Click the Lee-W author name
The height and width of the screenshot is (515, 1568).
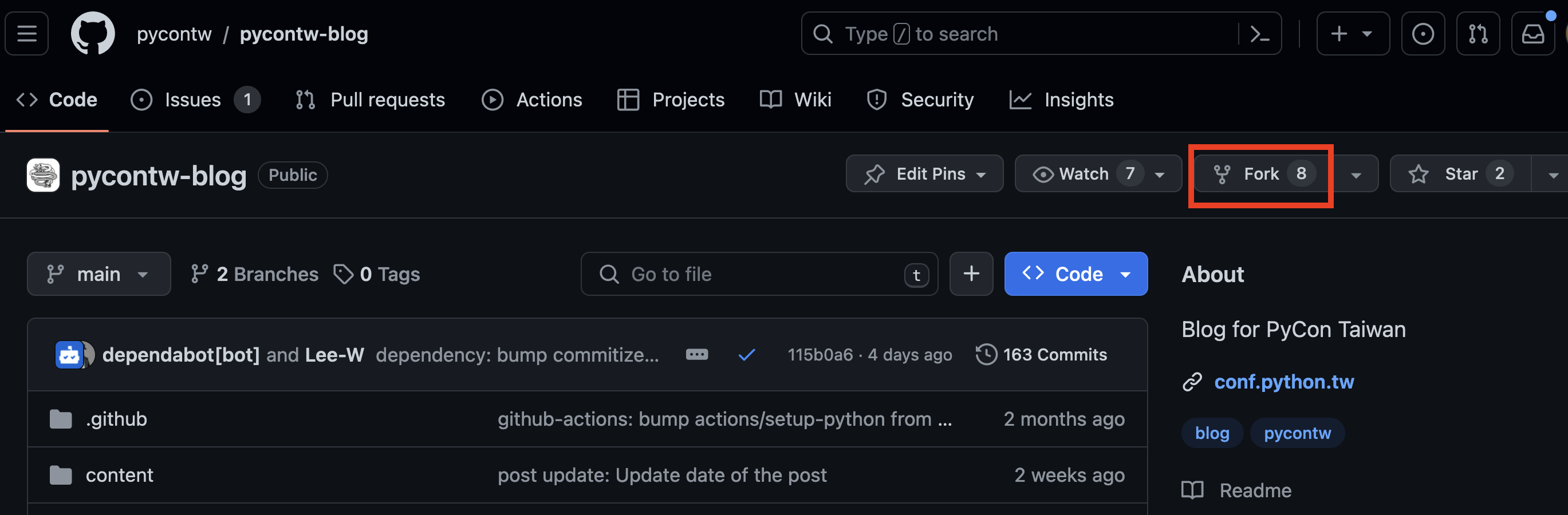tap(334, 354)
